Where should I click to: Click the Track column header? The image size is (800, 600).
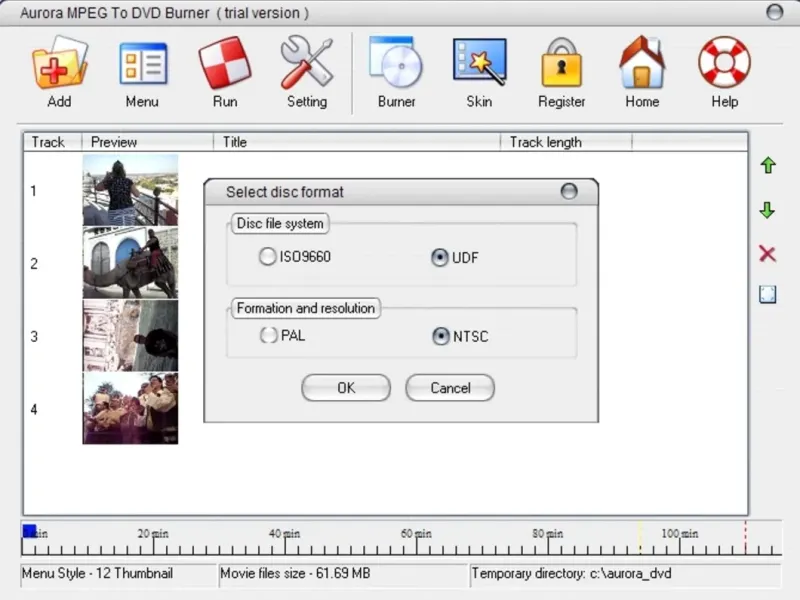point(53,142)
